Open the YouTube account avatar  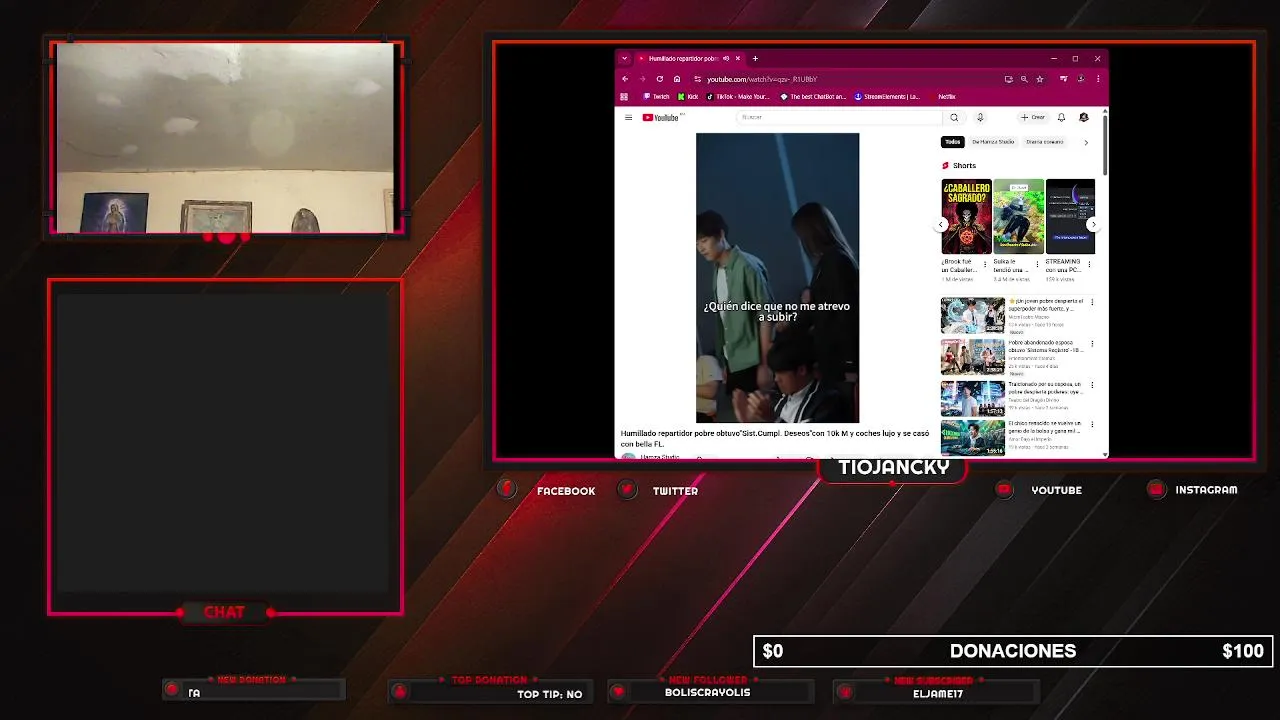pyautogui.click(x=1084, y=117)
